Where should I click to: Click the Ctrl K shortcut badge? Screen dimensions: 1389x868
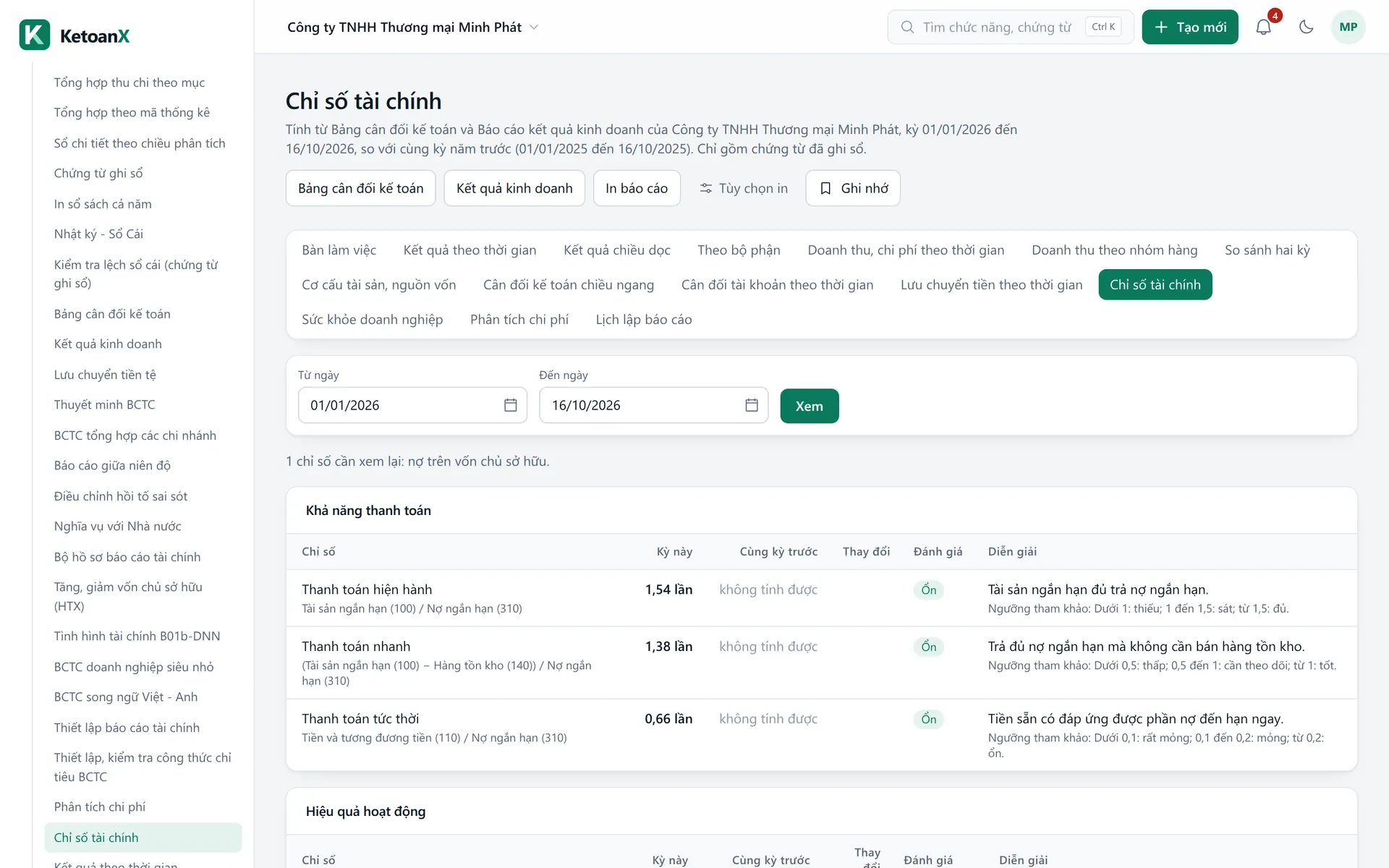point(1103,27)
